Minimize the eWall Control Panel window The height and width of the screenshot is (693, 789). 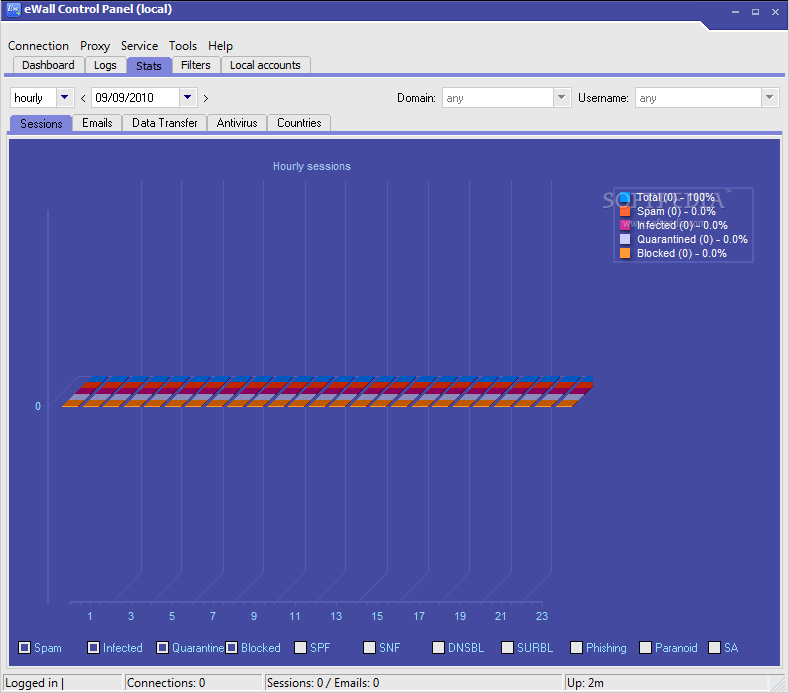coord(735,12)
